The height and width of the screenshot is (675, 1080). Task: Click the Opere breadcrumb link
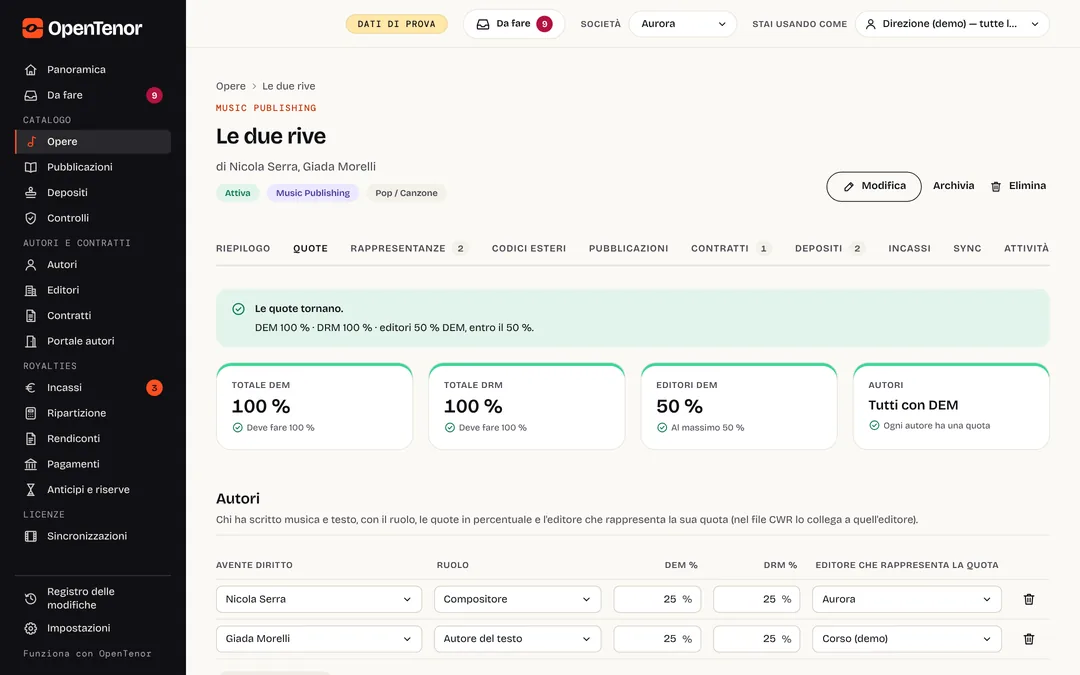click(231, 86)
